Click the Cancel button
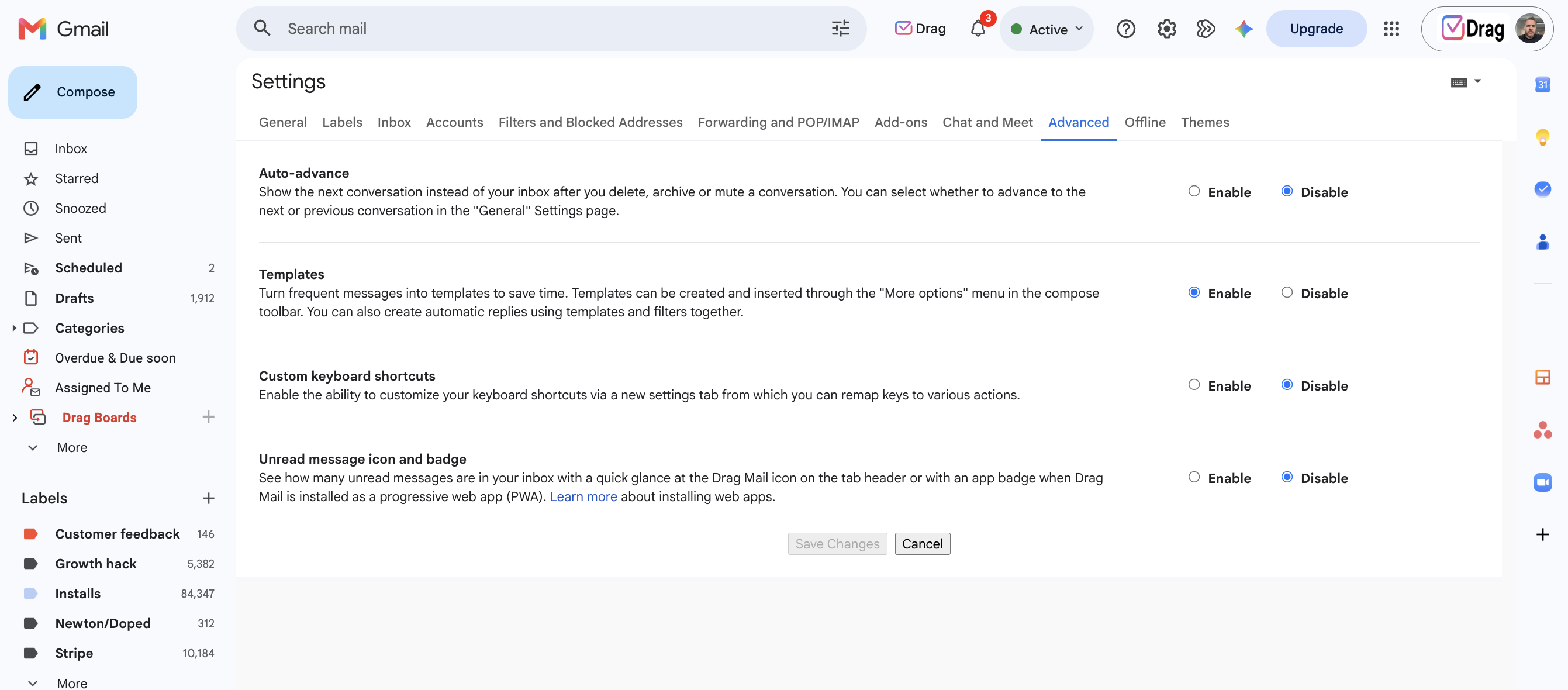This screenshot has width=1568, height=690. coord(921,543)
